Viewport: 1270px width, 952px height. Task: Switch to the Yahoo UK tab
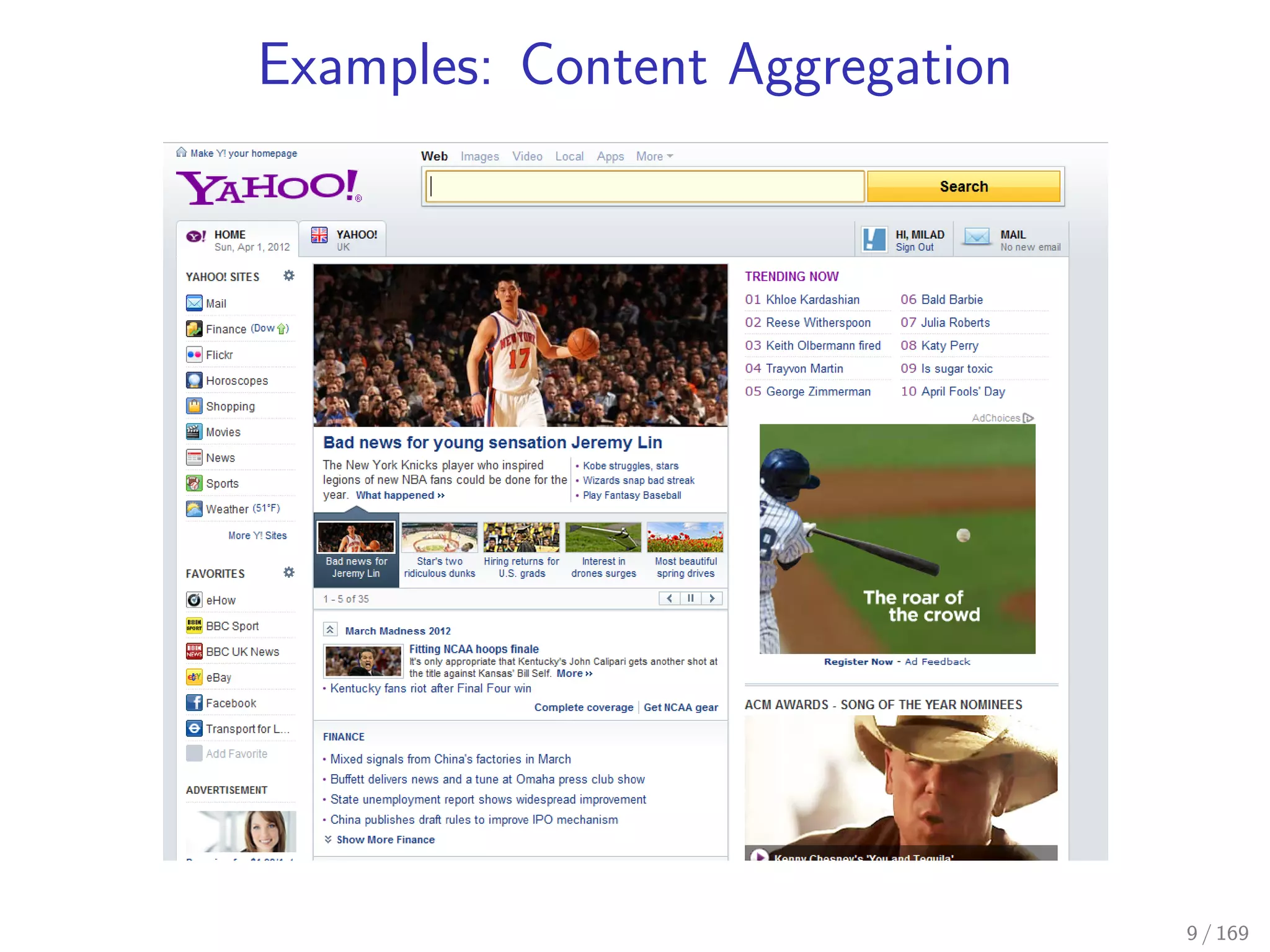point(343,239)
